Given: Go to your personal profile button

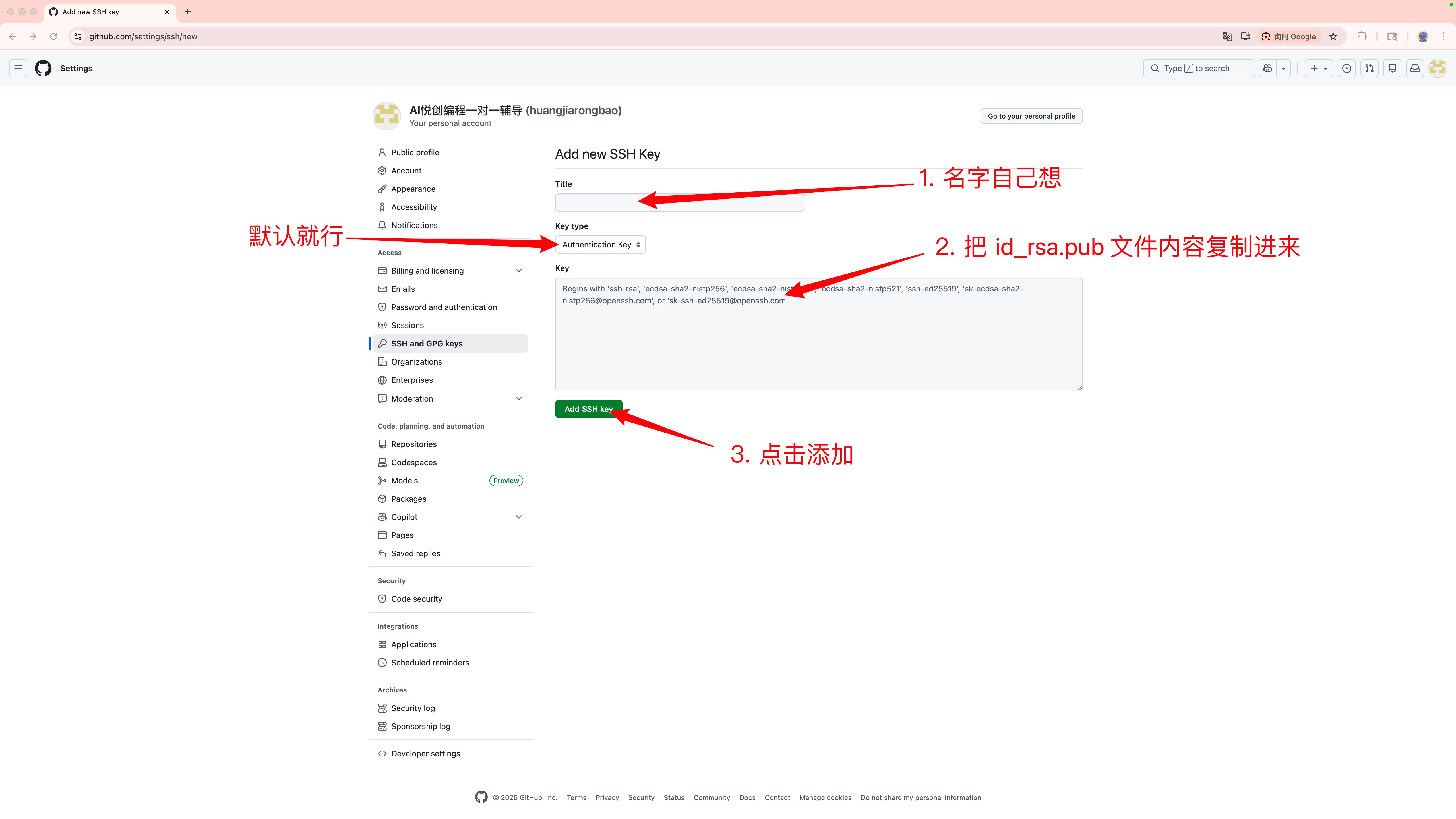Looking at the screenshot, I should click(x=1031, y=116).
